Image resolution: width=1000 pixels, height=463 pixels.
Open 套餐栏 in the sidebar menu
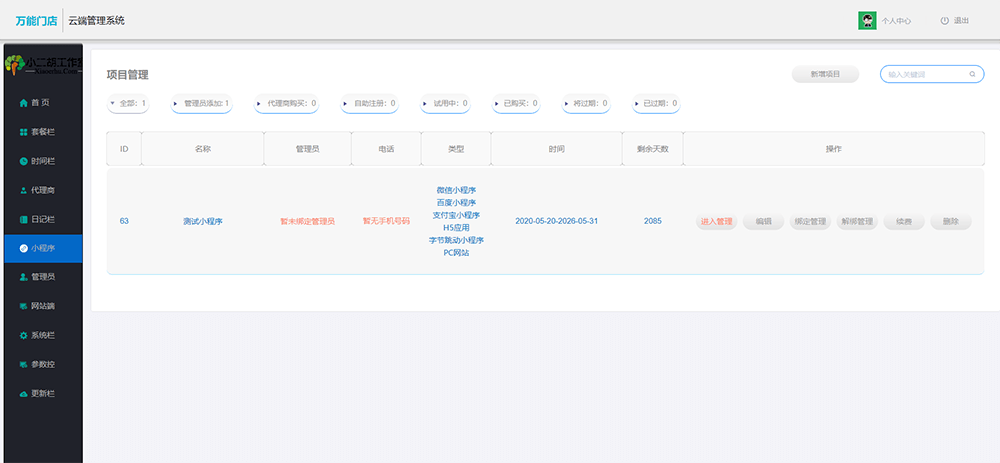coord(43,132)
